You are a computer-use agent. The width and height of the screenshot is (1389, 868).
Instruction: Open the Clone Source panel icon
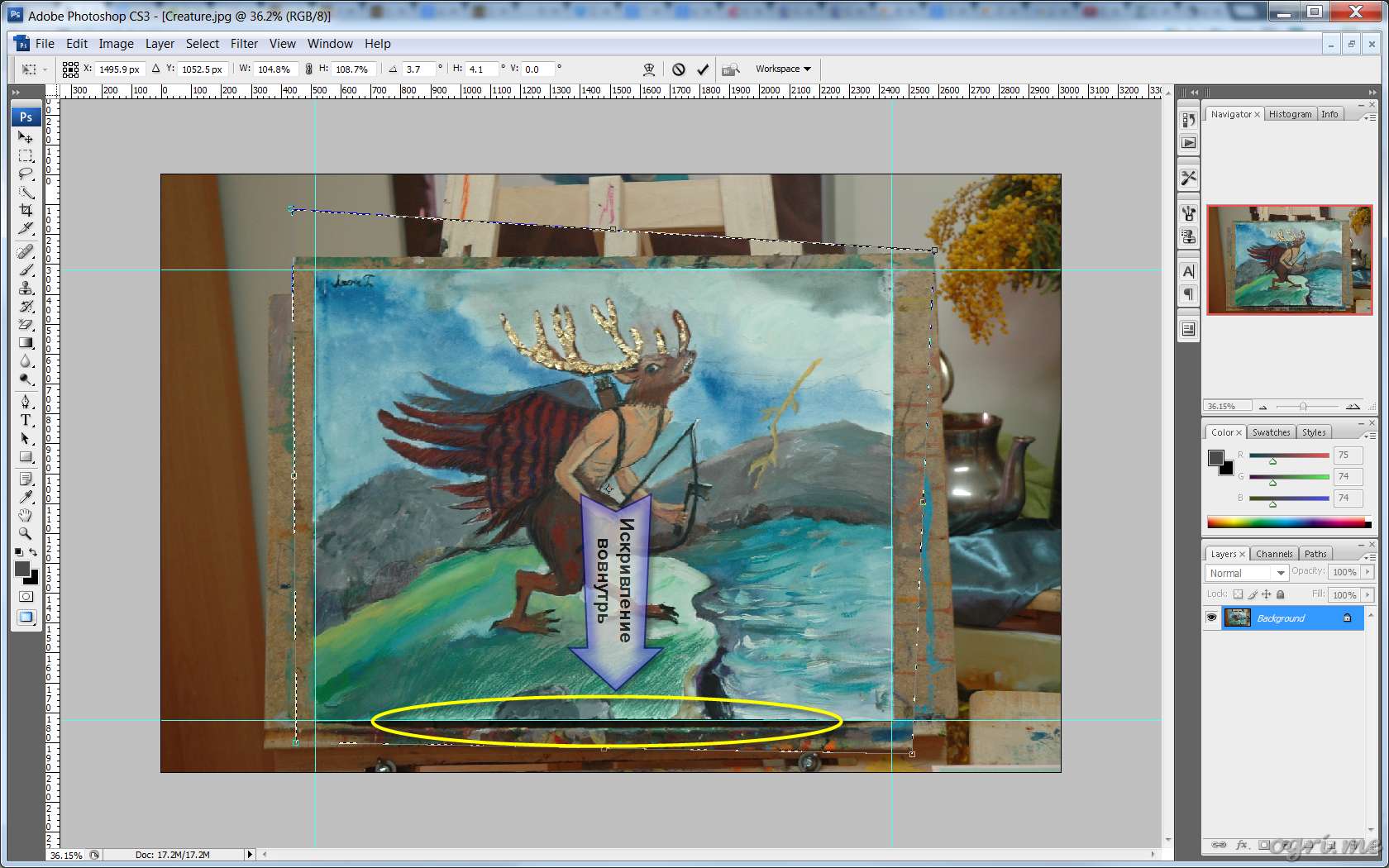coord(1188,236)
